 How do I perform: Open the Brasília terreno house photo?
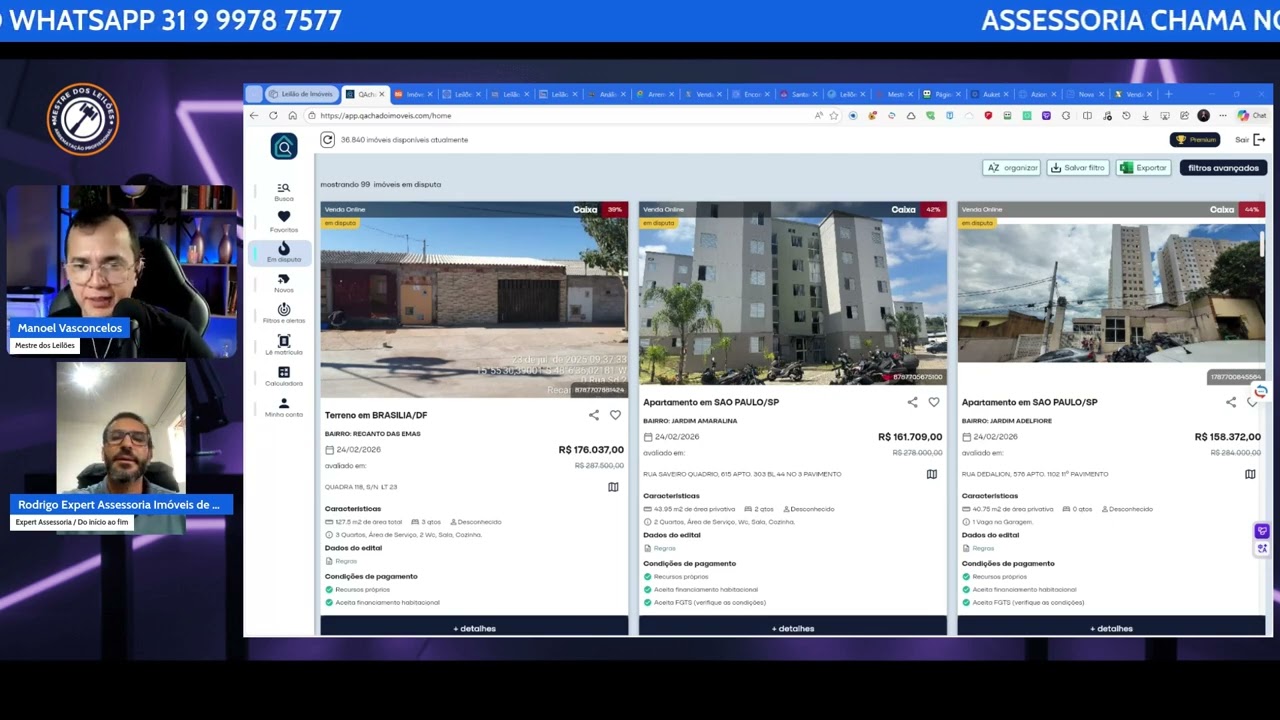pyautogui.click(x=474, y=300)
